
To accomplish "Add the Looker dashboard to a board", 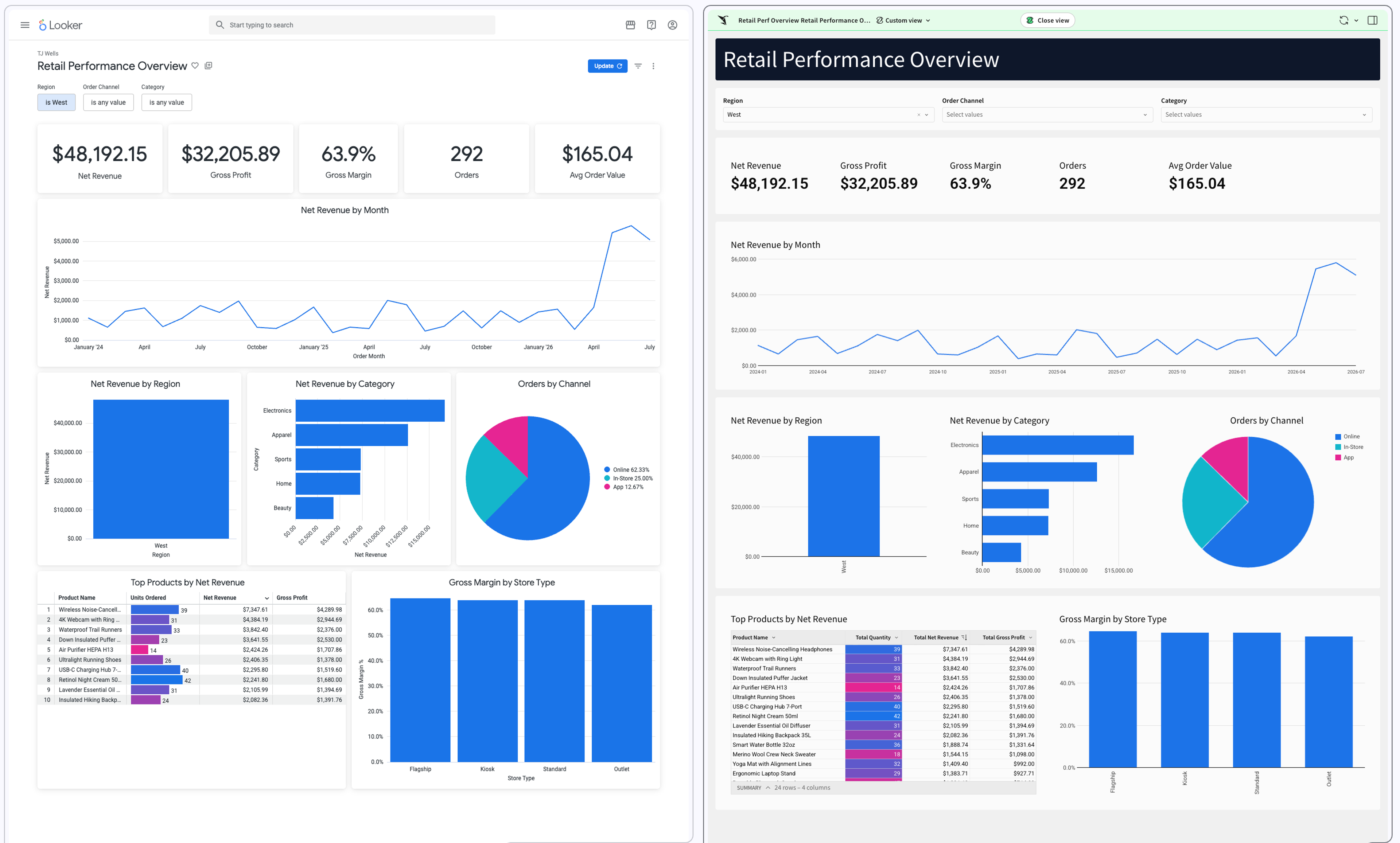I will 209,66.
